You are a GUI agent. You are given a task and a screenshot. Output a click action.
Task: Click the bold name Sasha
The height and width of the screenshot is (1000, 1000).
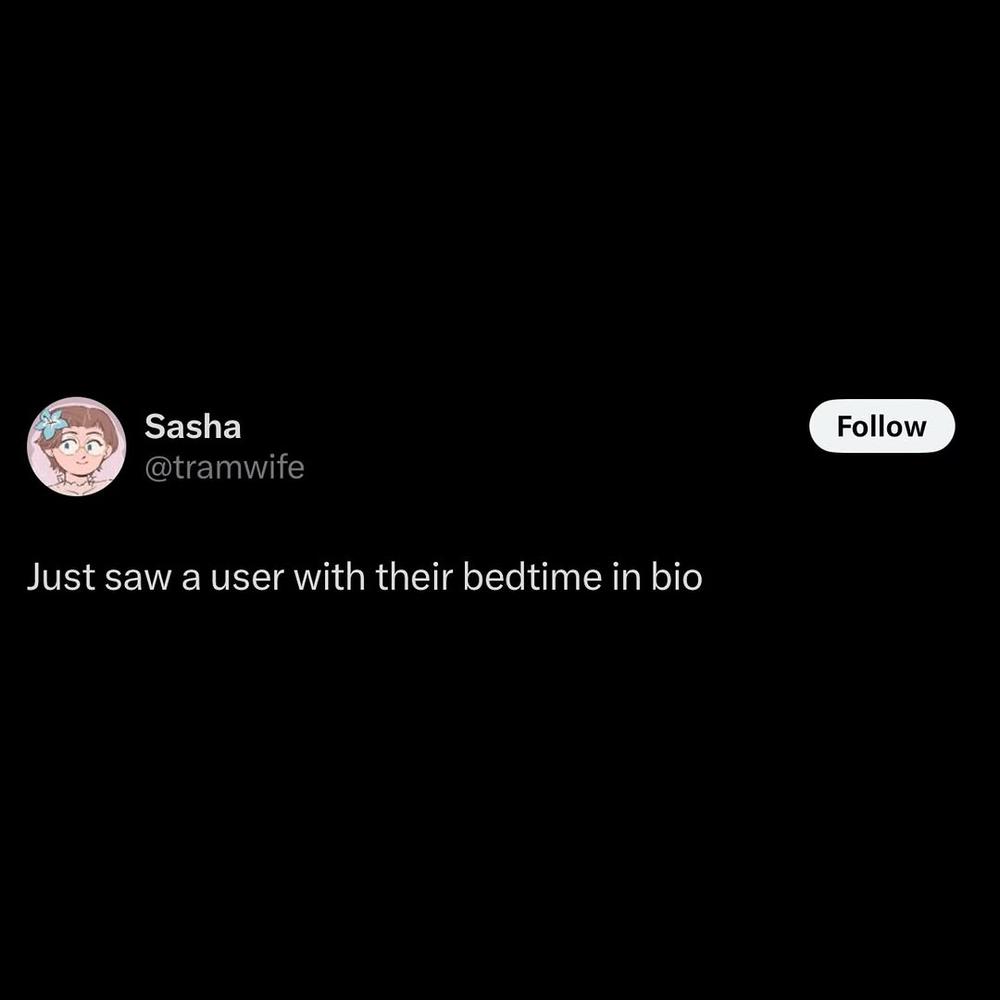193,427
